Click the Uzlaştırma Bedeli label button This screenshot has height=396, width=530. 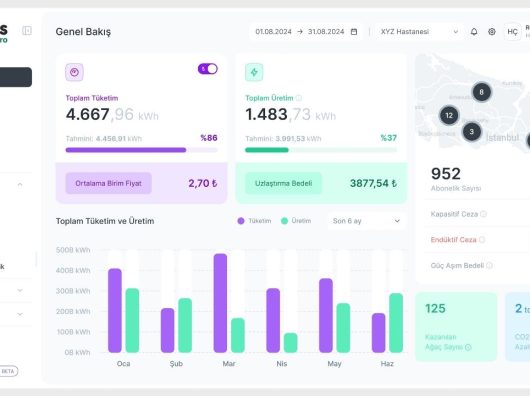tap(283, 183)
